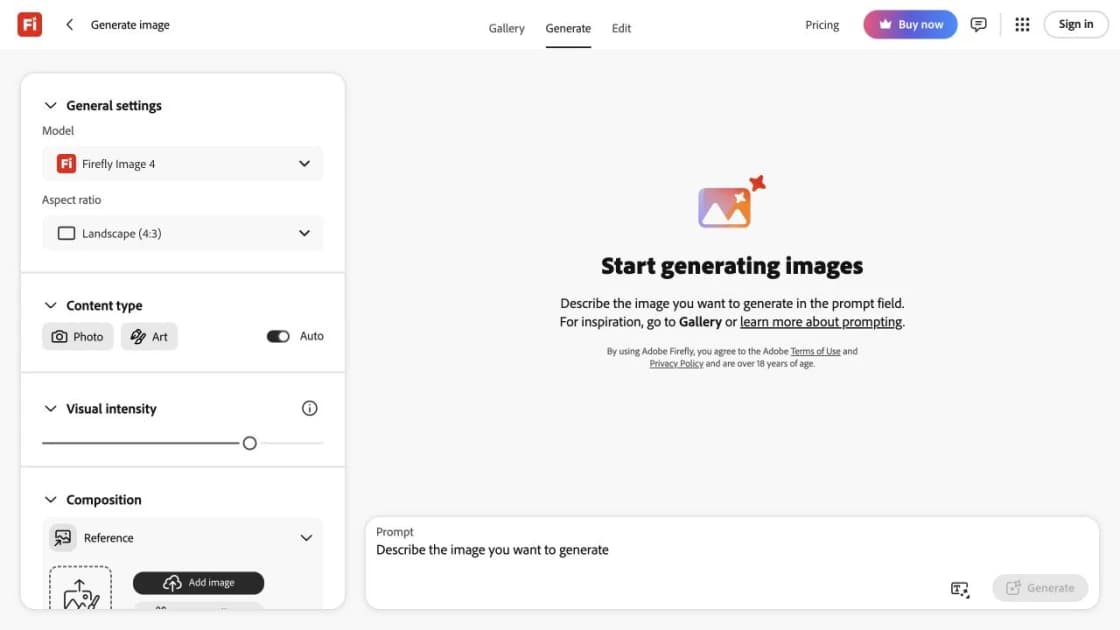Click the Start generating images illustration
This screenshot has width=1120, height=630.
[731, 202]
